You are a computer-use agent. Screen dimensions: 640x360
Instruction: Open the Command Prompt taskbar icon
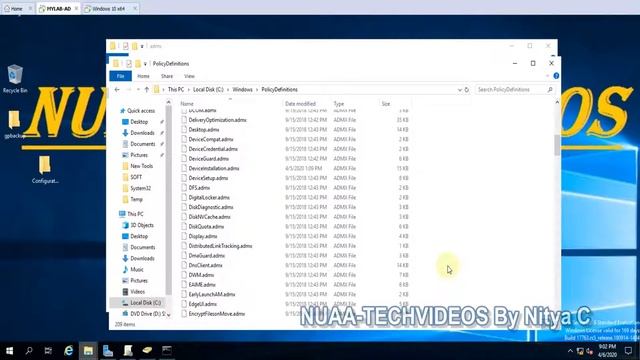pyautogui.click(x=167, y=351)
